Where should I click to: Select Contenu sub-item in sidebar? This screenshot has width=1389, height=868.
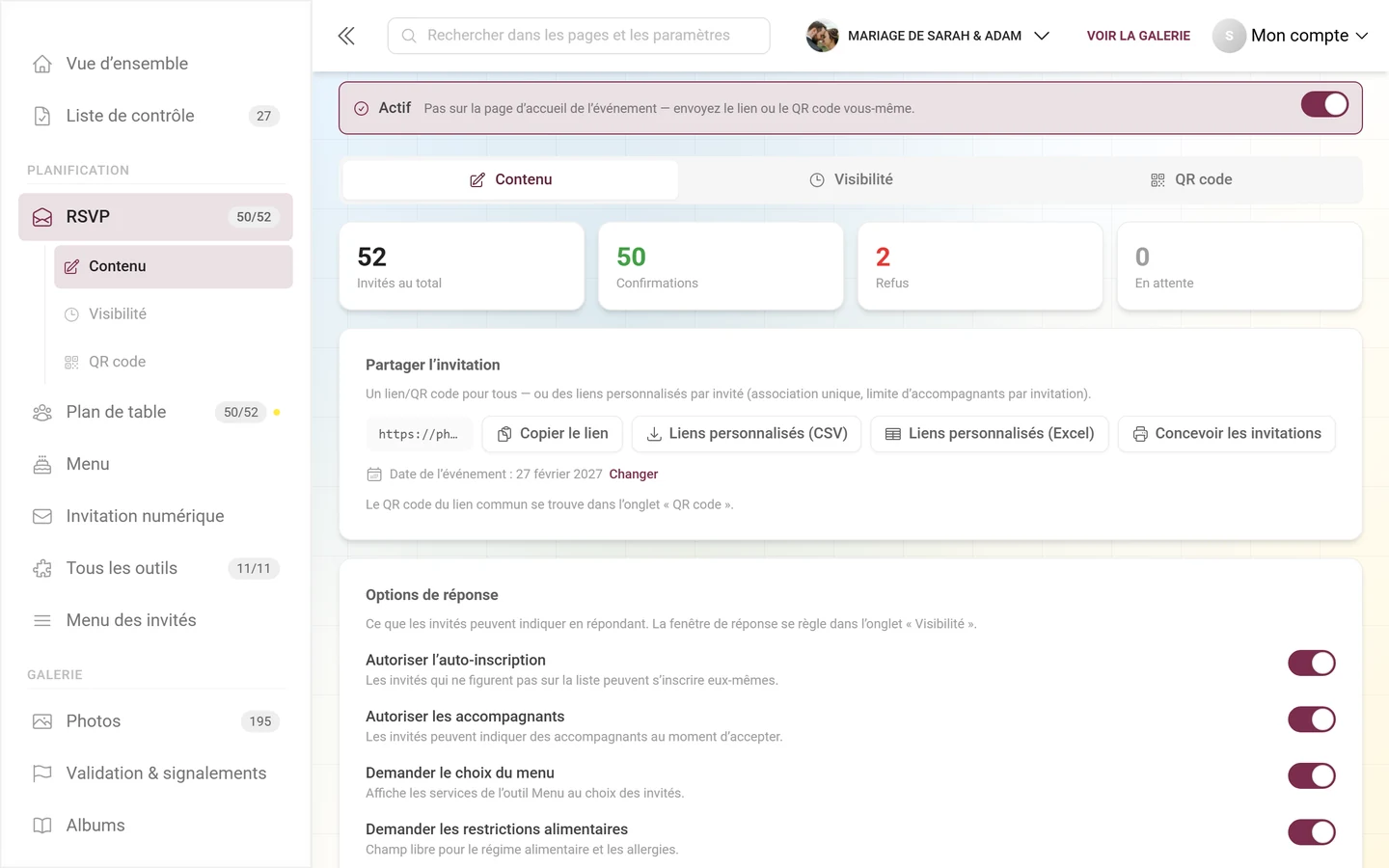click(x=174, y=266)
